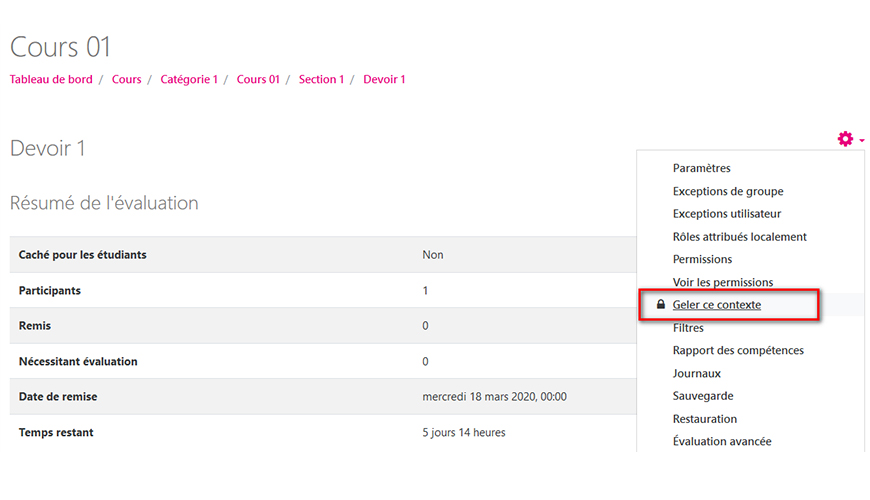Open Évaluation avancée menu entry

pos(722,441)
